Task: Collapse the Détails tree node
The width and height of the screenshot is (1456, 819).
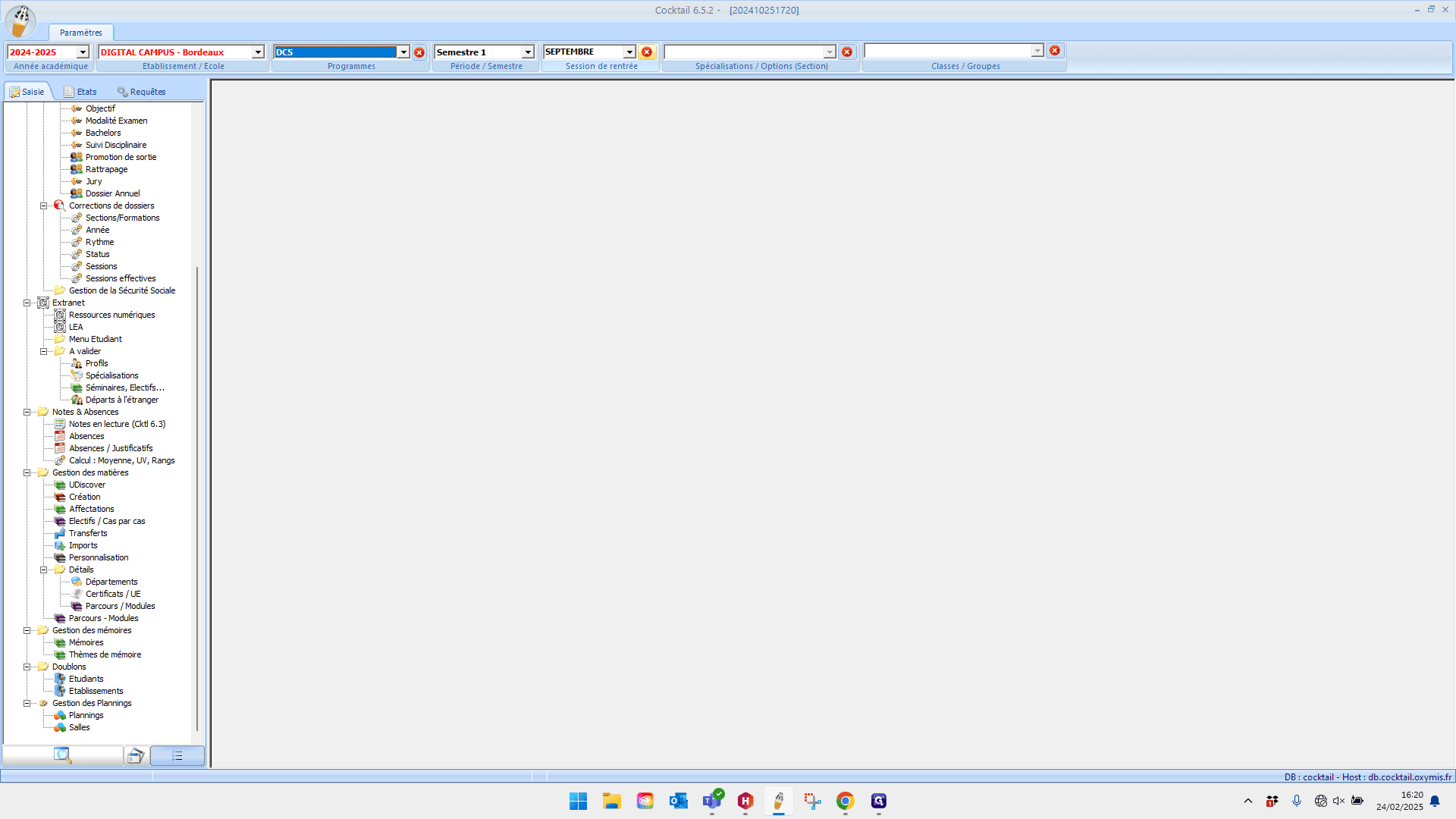Action: point(43,570)
